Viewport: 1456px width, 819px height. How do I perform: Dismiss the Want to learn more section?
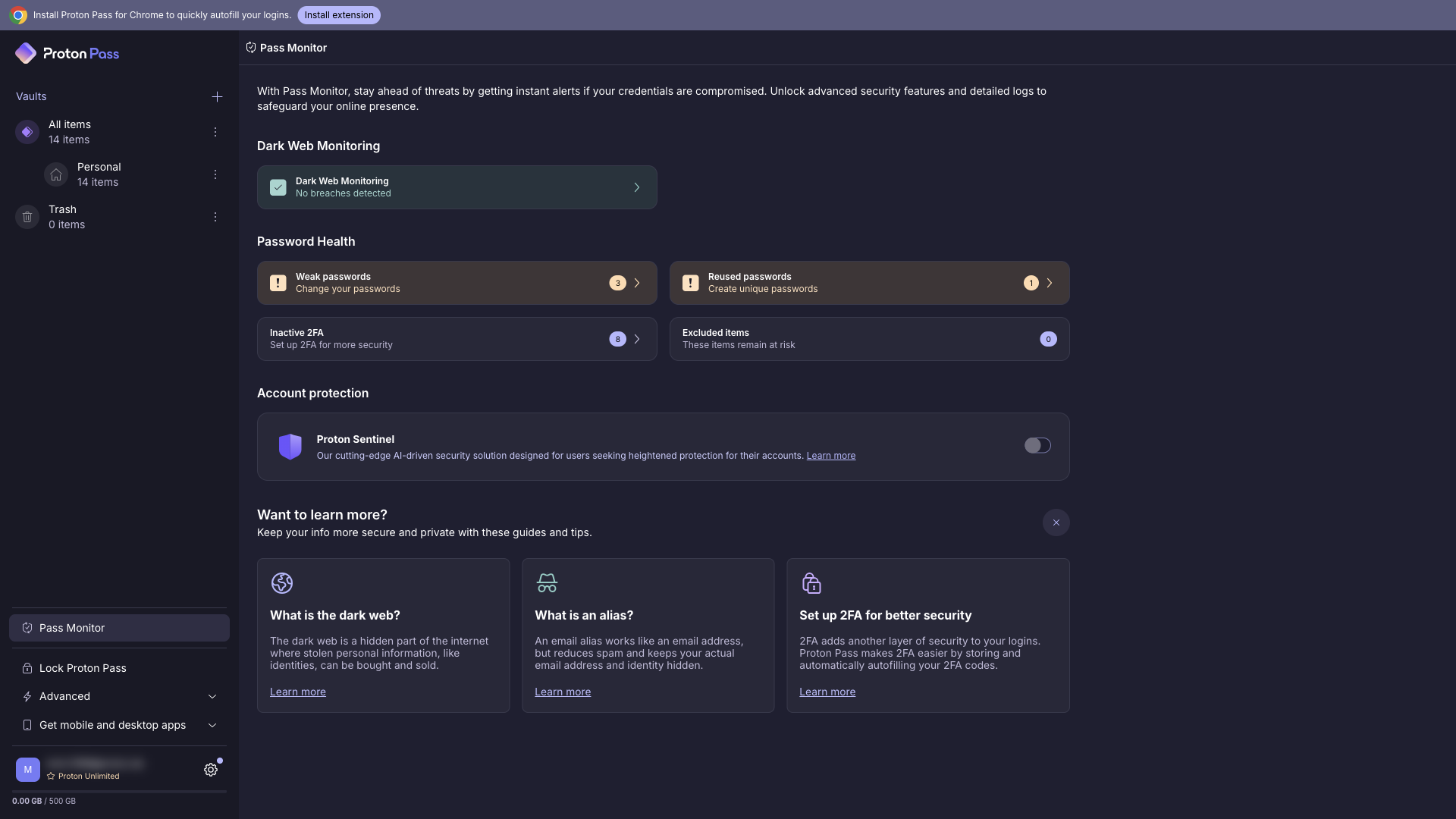pyautogui.click(x=1056, y=522)
